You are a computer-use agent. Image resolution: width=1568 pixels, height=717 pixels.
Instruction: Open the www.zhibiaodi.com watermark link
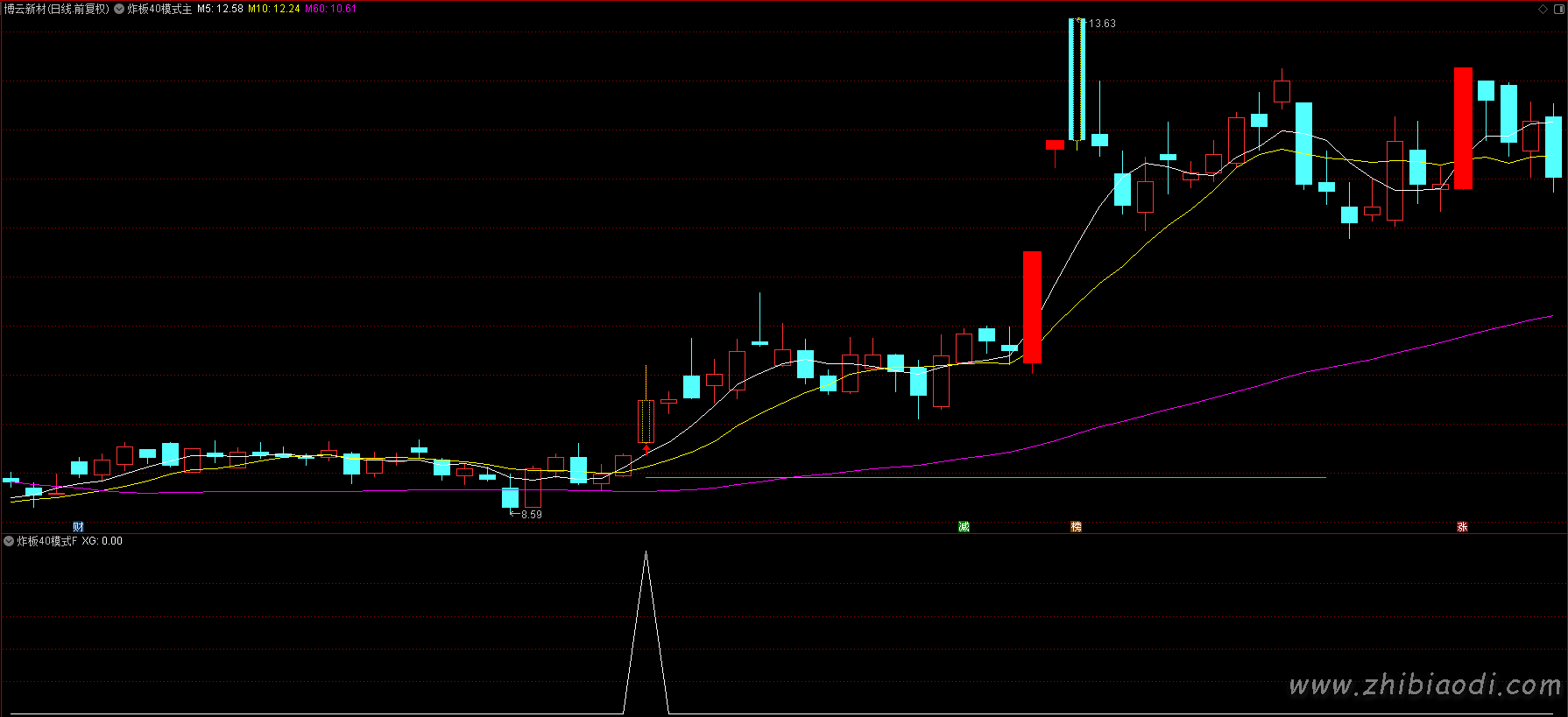[1424, 685]
